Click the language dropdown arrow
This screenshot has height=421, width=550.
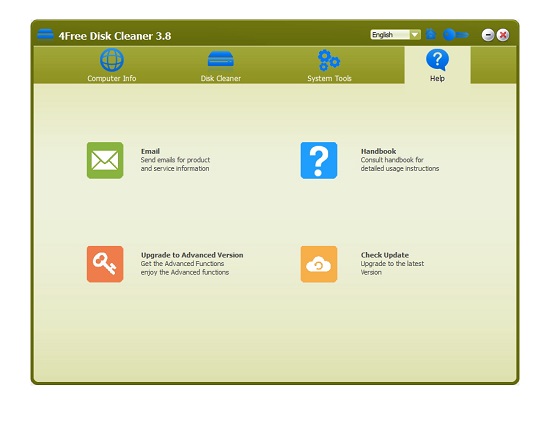tap(415, 35)
